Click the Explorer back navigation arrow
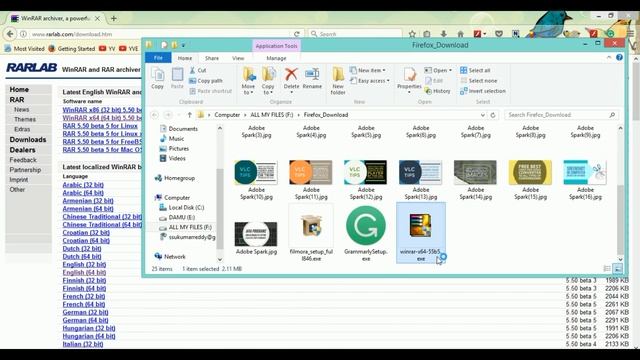The image size is (640, 360). click(155, 115)
